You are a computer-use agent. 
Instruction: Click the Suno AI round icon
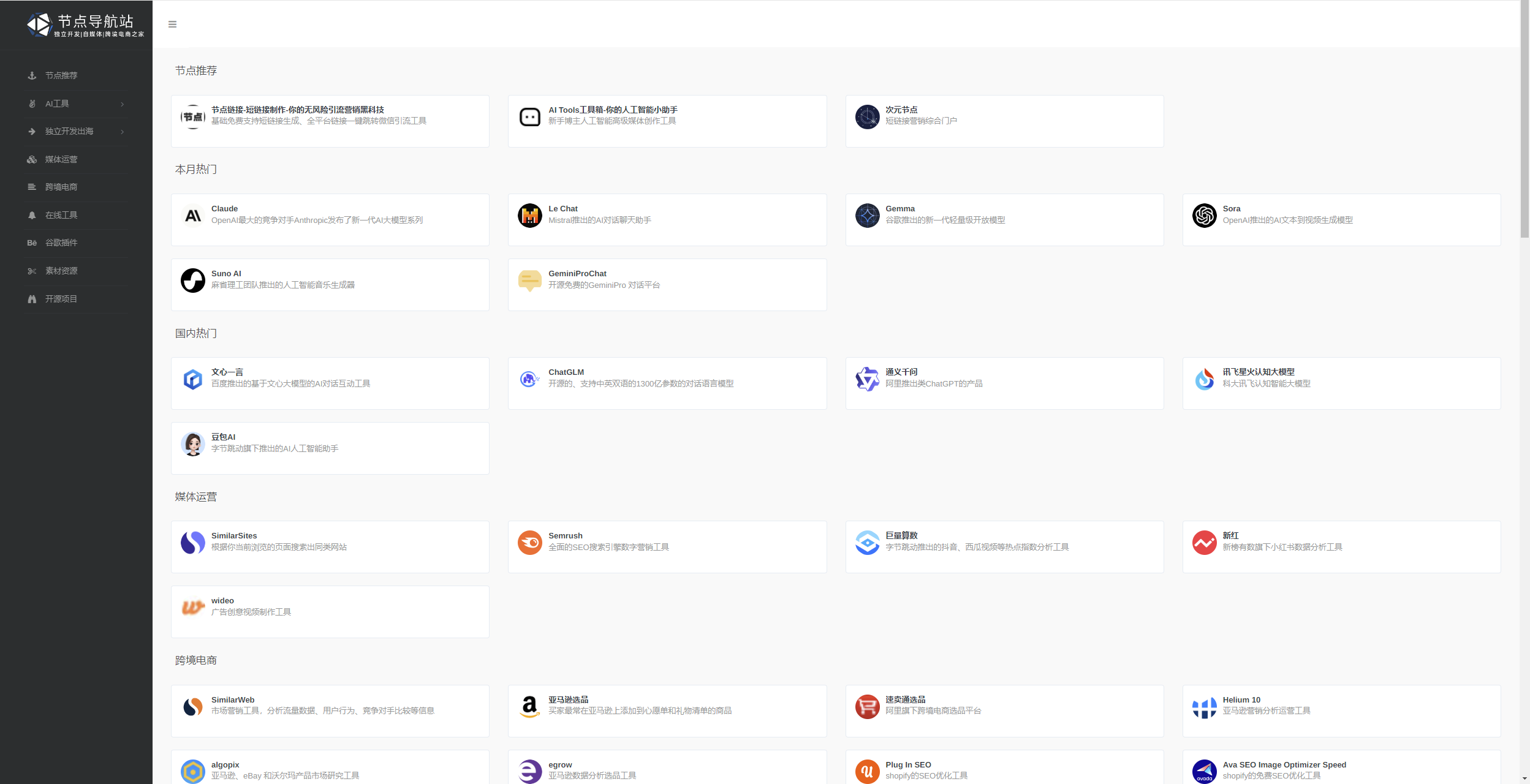pos(193,281)
